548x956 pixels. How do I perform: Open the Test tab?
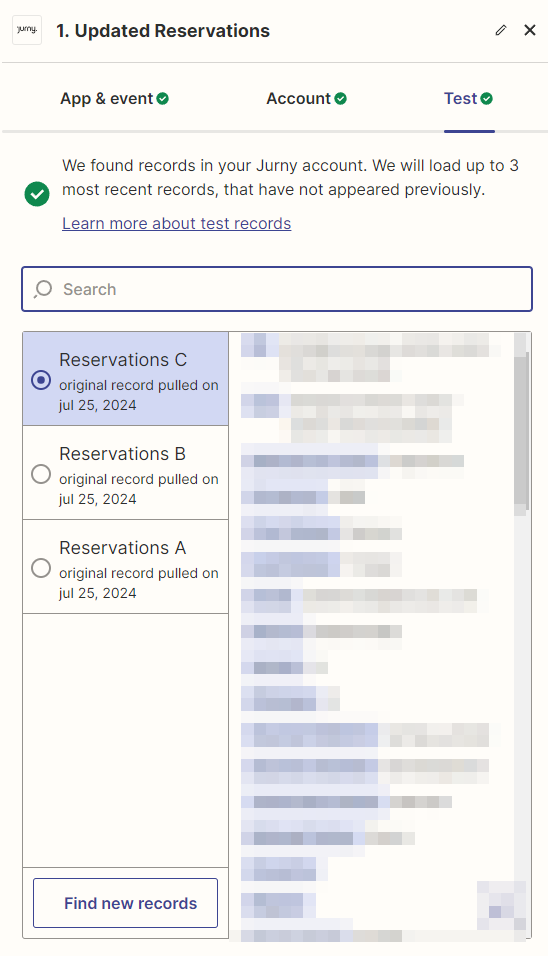tap(468, 99)
